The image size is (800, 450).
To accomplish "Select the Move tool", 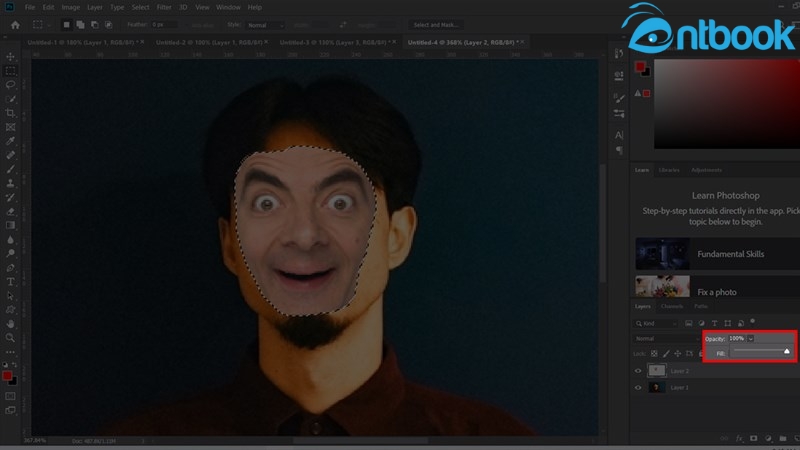I will [x=10, y=57].
